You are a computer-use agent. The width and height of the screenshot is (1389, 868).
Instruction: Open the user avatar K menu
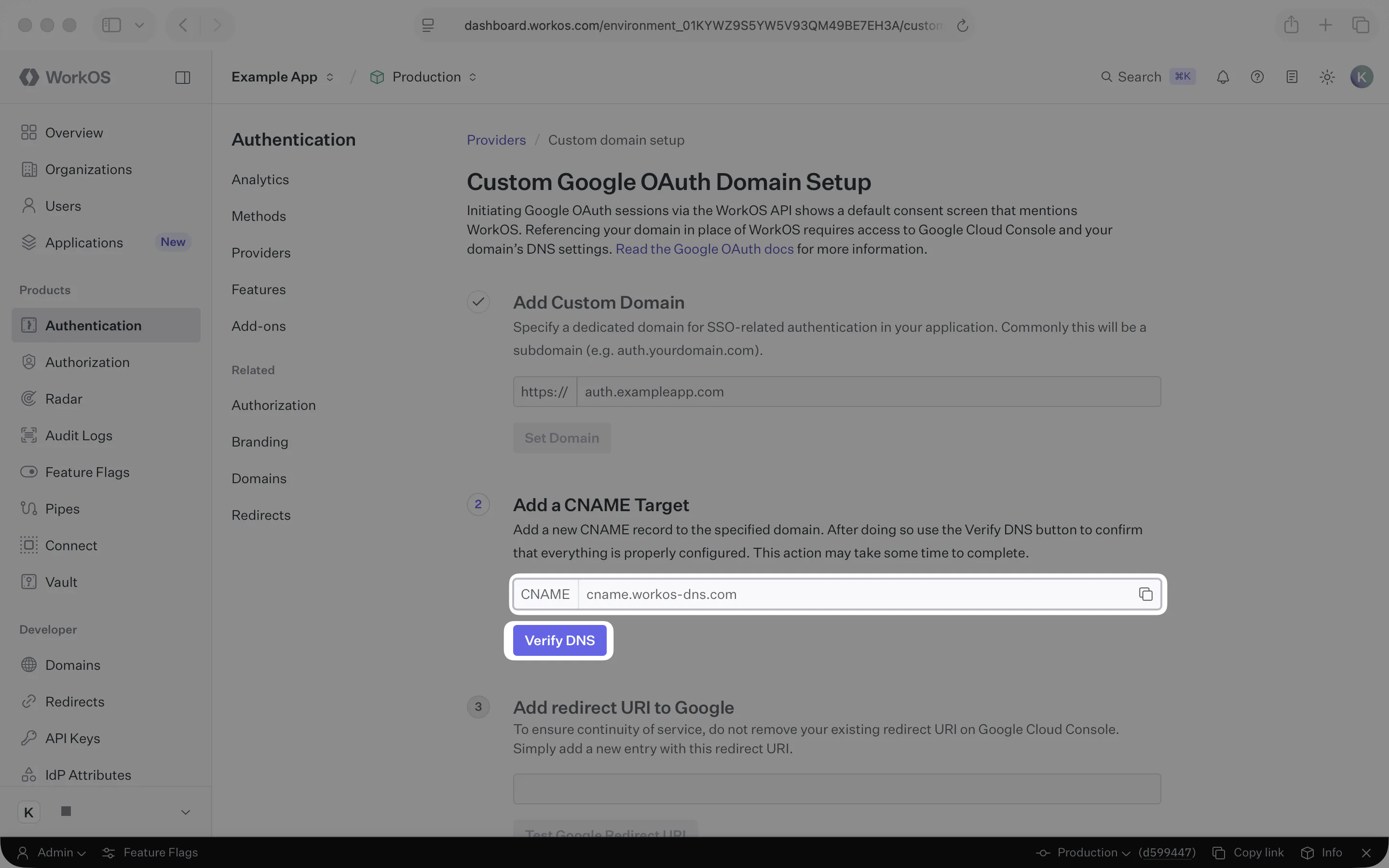click(x=1362, y=77)
